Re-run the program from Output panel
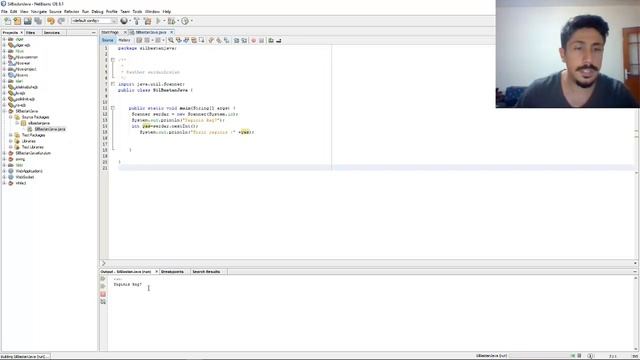Image resolution: width=640 pixels, height=360 pixels. (103, 279)
